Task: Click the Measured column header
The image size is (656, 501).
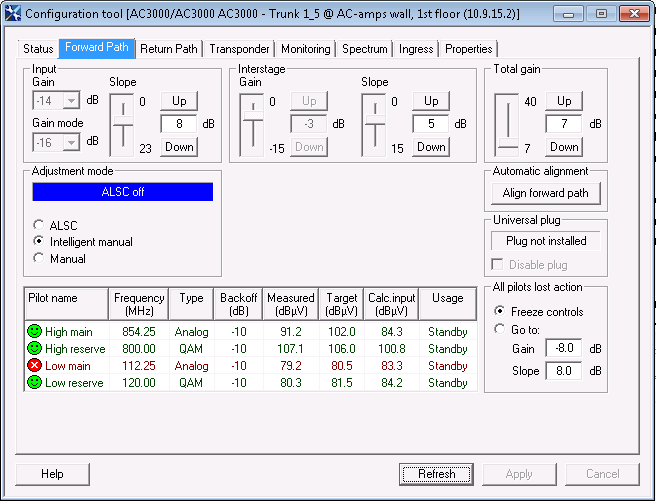Action: coord(291,304)
